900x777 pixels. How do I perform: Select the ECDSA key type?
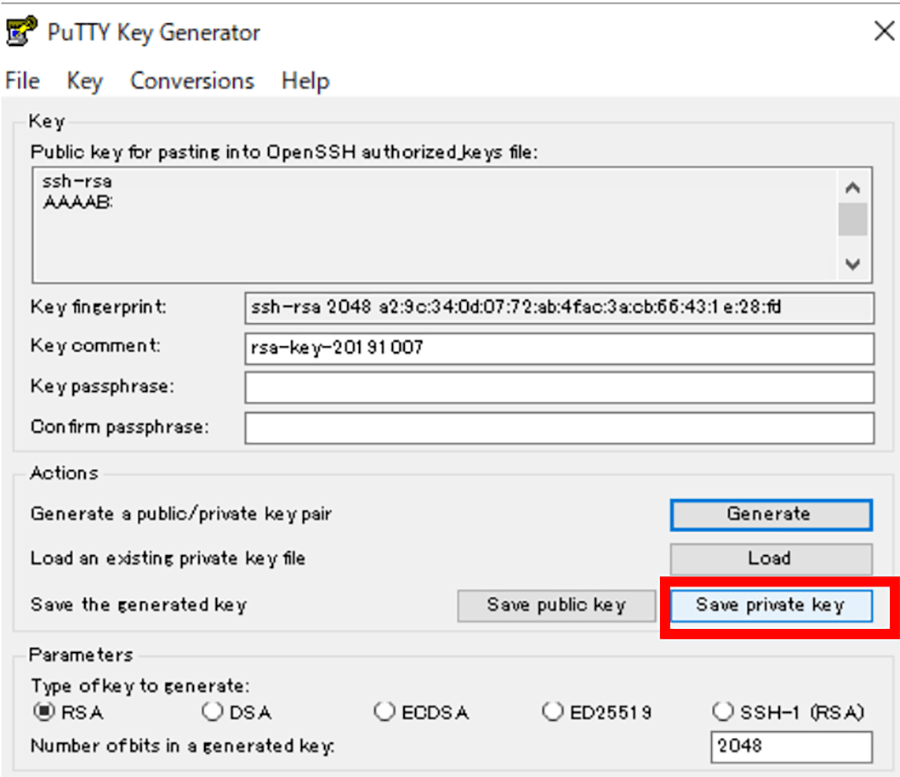tap(421, 712)
